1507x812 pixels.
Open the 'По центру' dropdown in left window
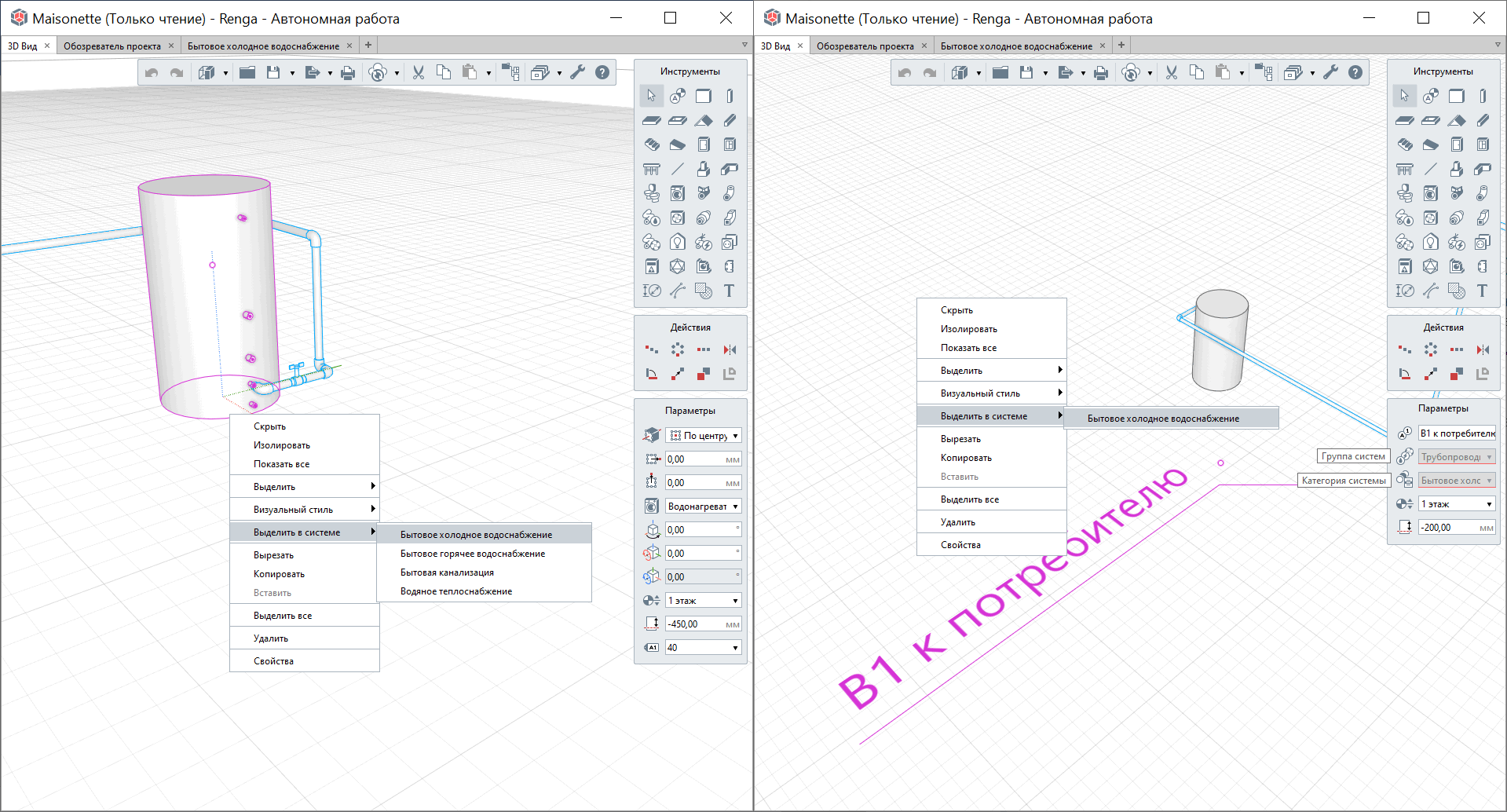[704, 436]
